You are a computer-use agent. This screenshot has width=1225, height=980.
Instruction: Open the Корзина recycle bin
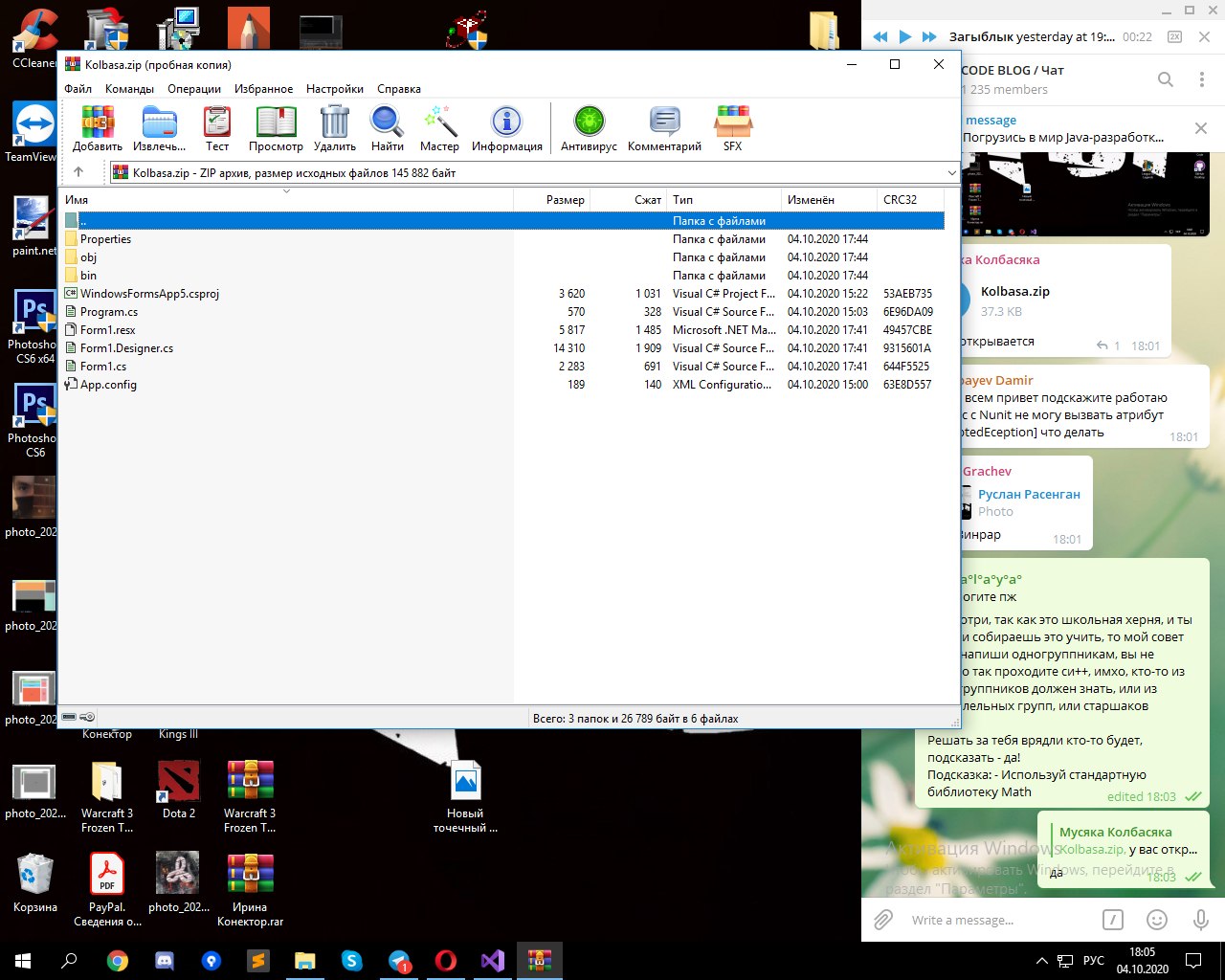click(35, 881)
